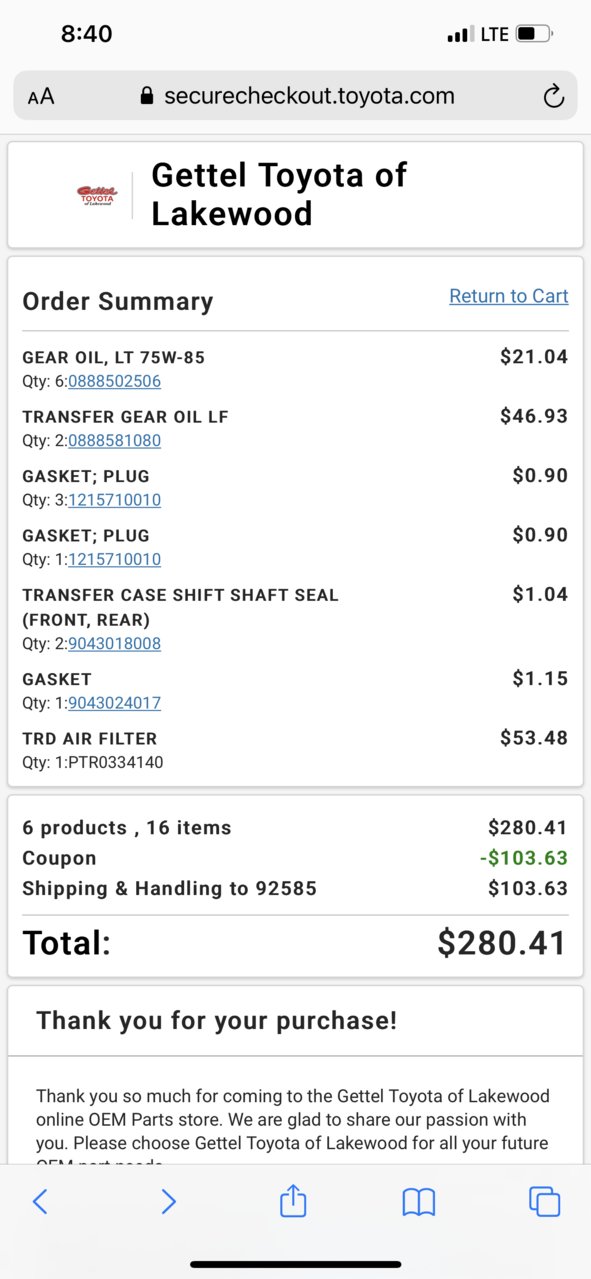The width and height of the screenshot is (591, 1279).
Task: Click the Return to Cart link
Action: tap(508, 296)
